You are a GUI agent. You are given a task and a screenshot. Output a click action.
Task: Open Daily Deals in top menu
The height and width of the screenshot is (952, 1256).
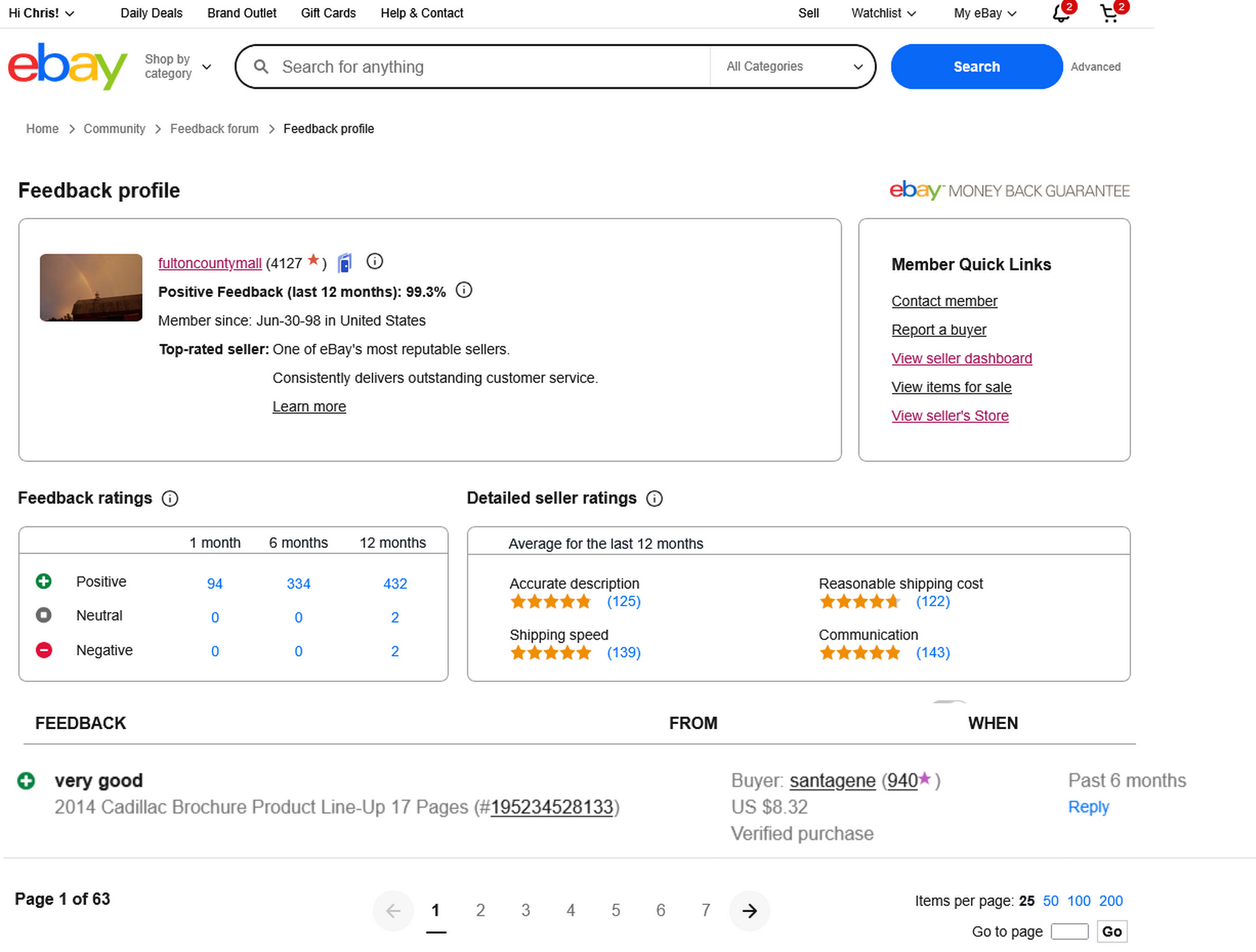151,13
